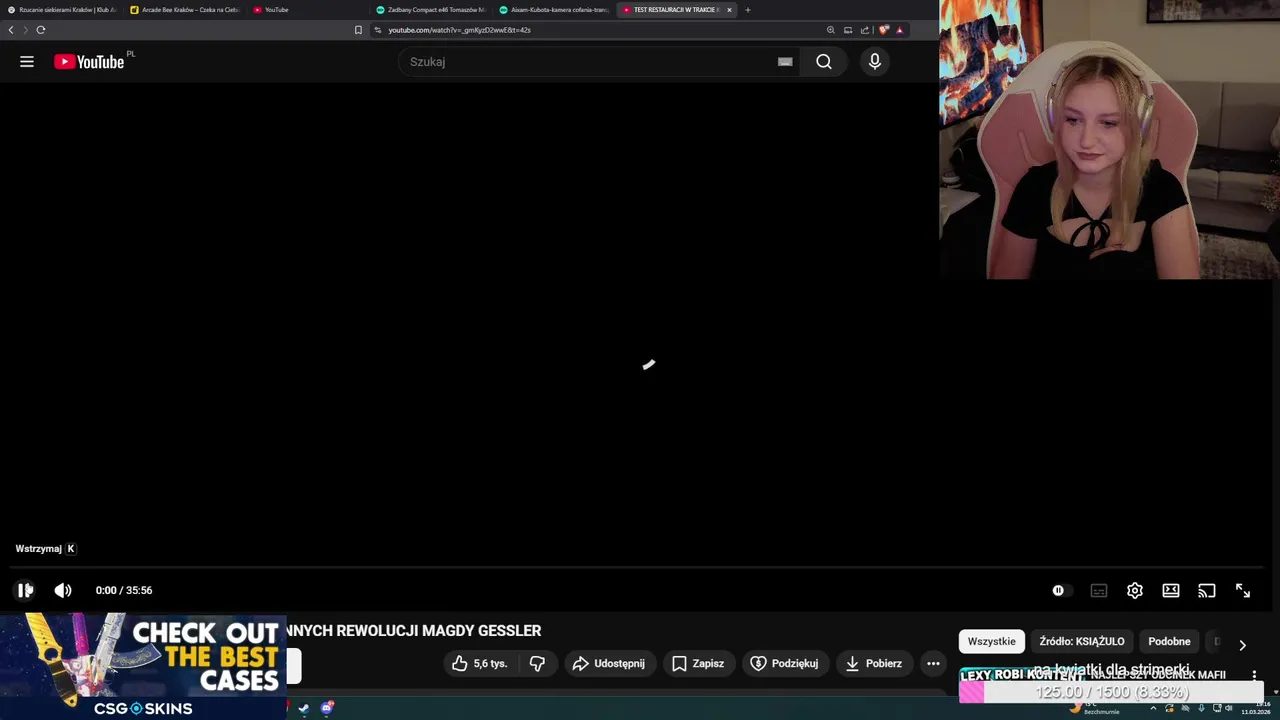Image resolution: width=1280 pixels, height=720 pixels.
Task: Open the YouTube hamburger guide menu
Action: click(27, 62)
